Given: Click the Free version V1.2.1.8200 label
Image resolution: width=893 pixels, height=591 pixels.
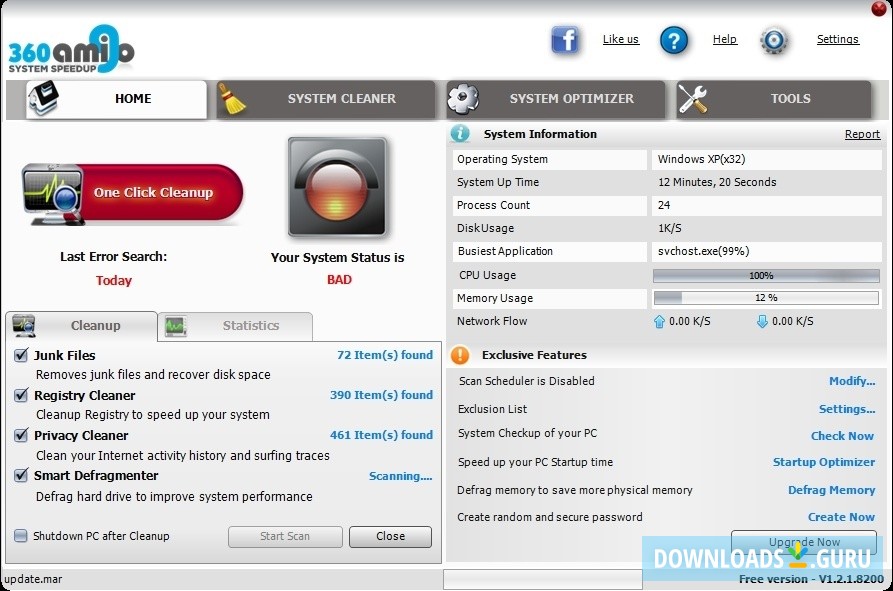Looking at the screenshot, I should [812, 579].
